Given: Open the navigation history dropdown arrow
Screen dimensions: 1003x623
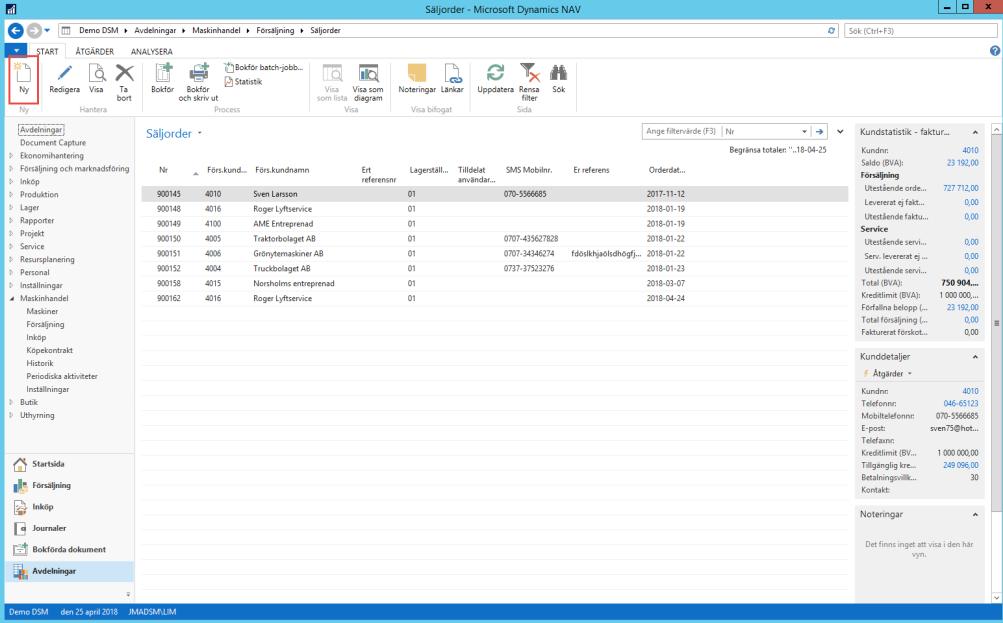Looking at the screenshot, I should tap(47, 30).
